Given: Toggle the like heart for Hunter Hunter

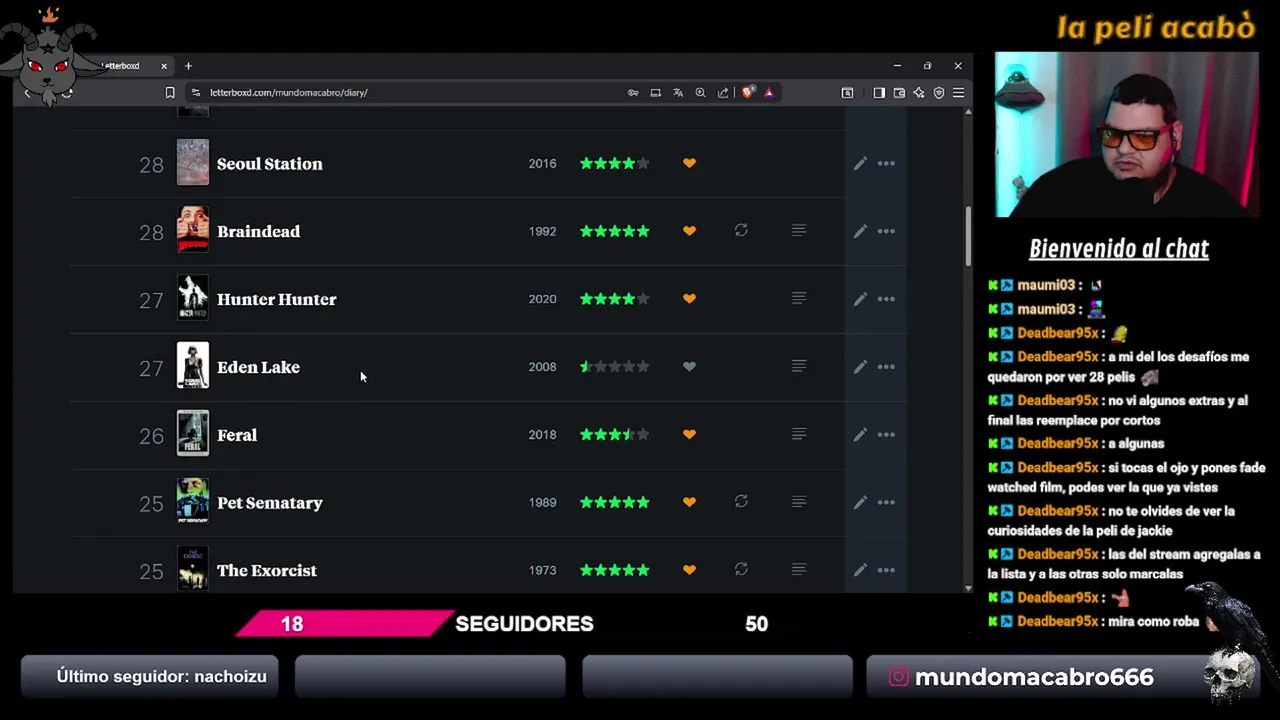Looking at the screenshot, I should 689,298.
